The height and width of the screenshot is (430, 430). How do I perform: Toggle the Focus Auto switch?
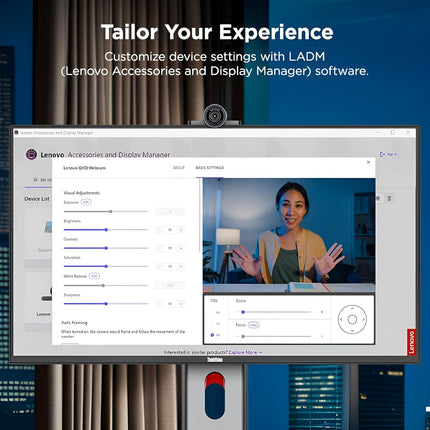click(254, 325)
